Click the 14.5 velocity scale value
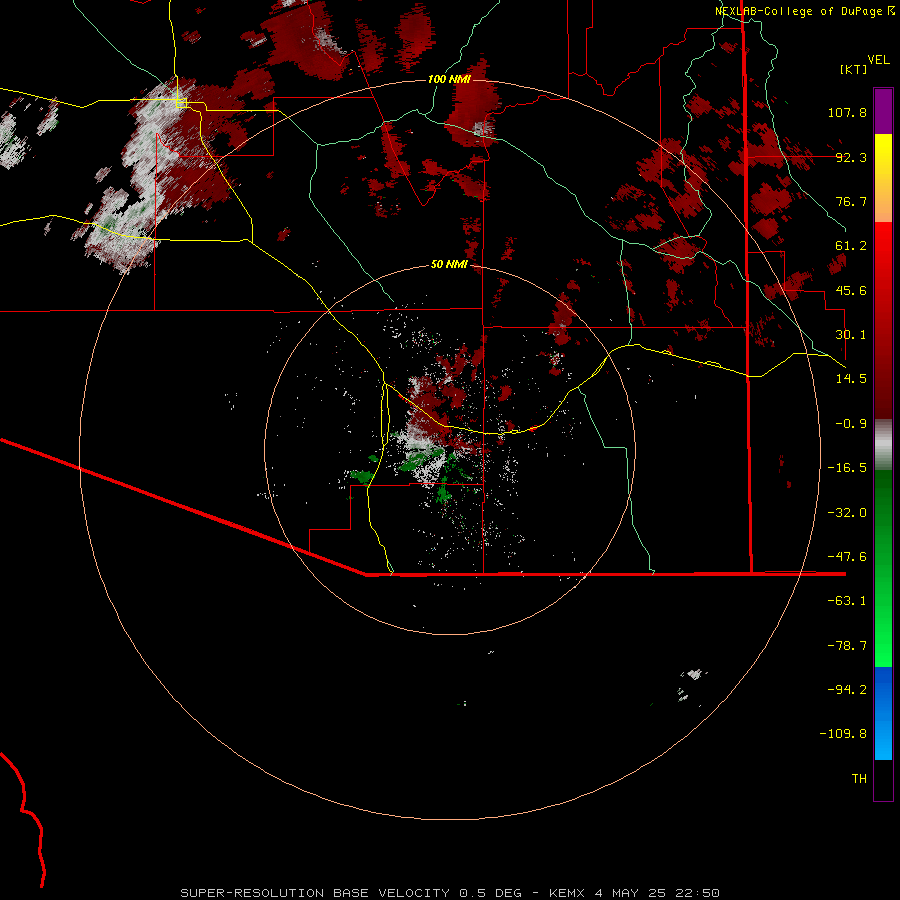The width and height of the screenshot is (900, 900). [851, 379]
